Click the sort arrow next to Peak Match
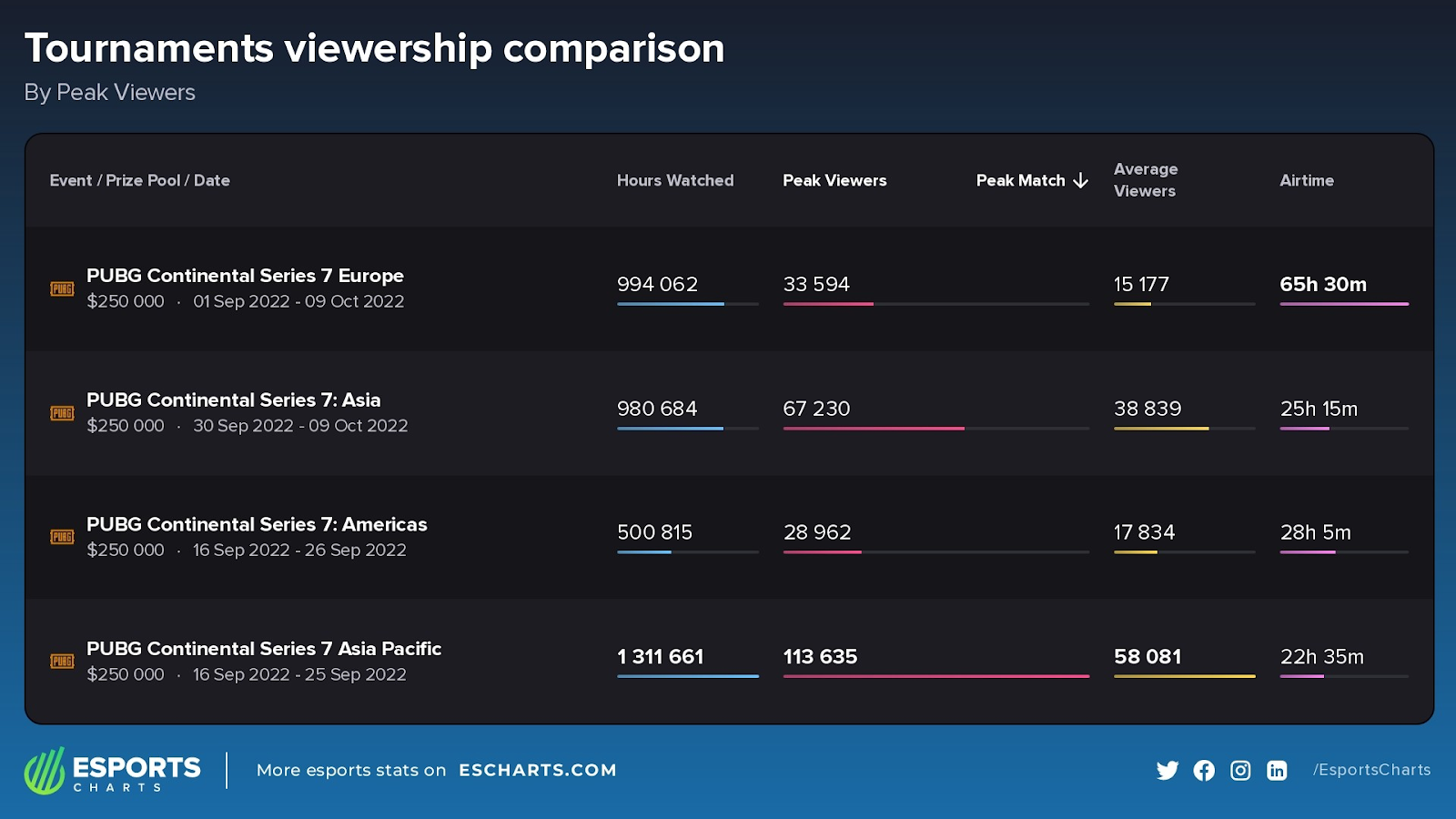Image resolution: width=1456 pixels, height=819 pixels. (1081, 180)
